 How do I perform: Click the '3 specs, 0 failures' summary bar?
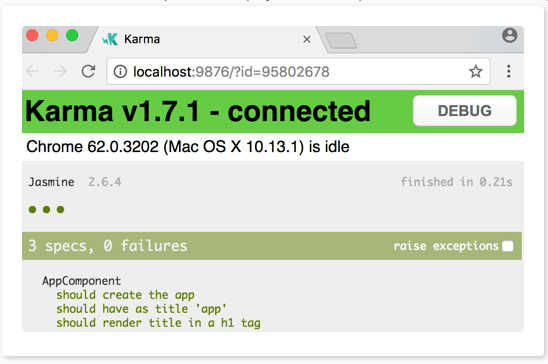coord(272,246)
